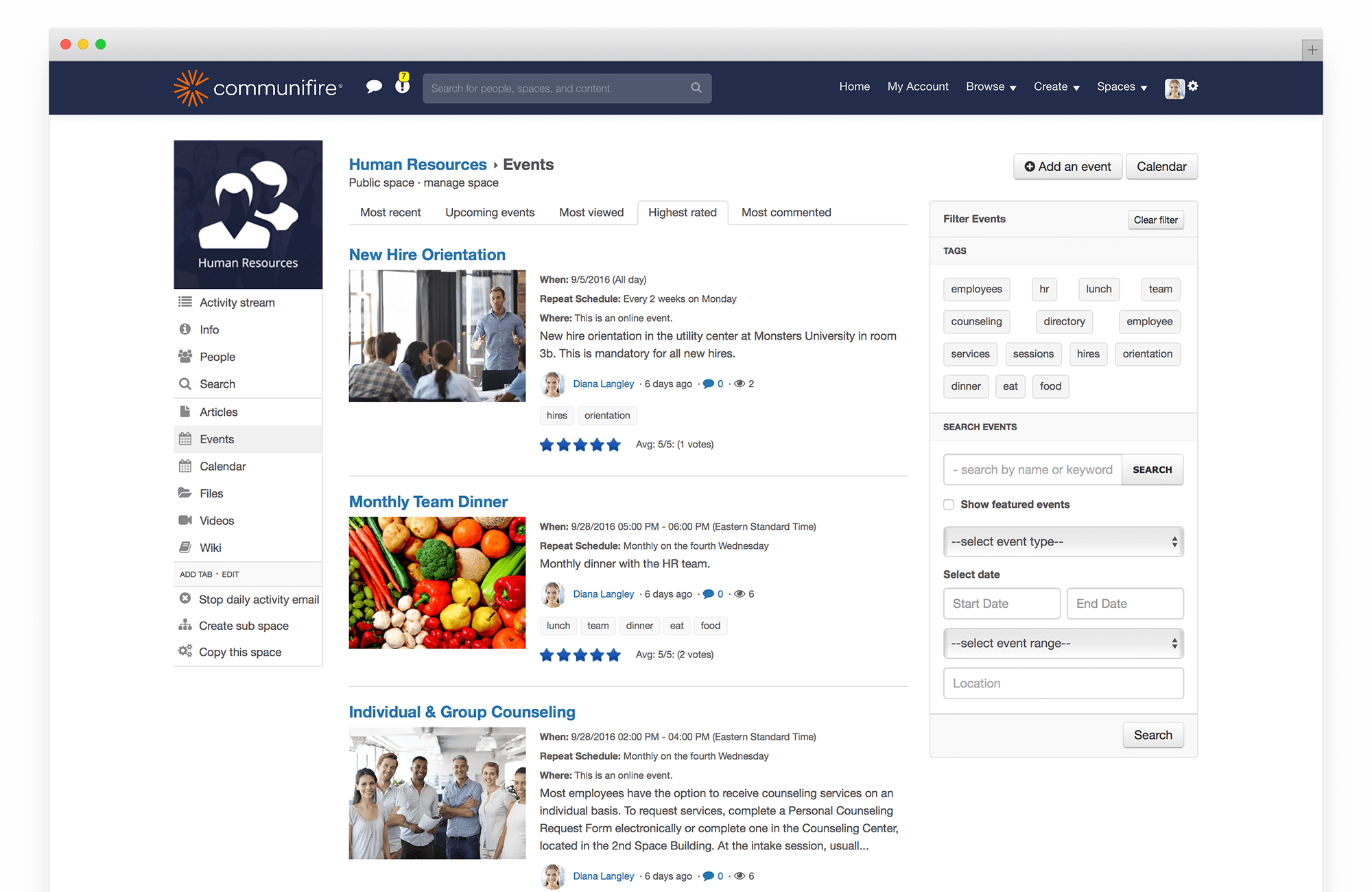The height and width of the screenshot is (892, 1372).
Task: Select the People icon in sidebar
Action: pyautogui.click(x=185, y=356)
